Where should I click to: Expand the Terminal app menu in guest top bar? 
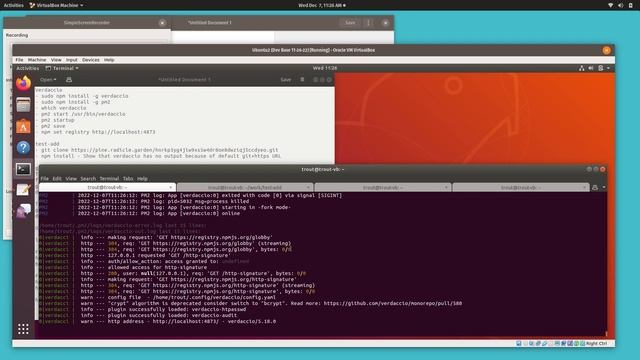pos(62,68)
